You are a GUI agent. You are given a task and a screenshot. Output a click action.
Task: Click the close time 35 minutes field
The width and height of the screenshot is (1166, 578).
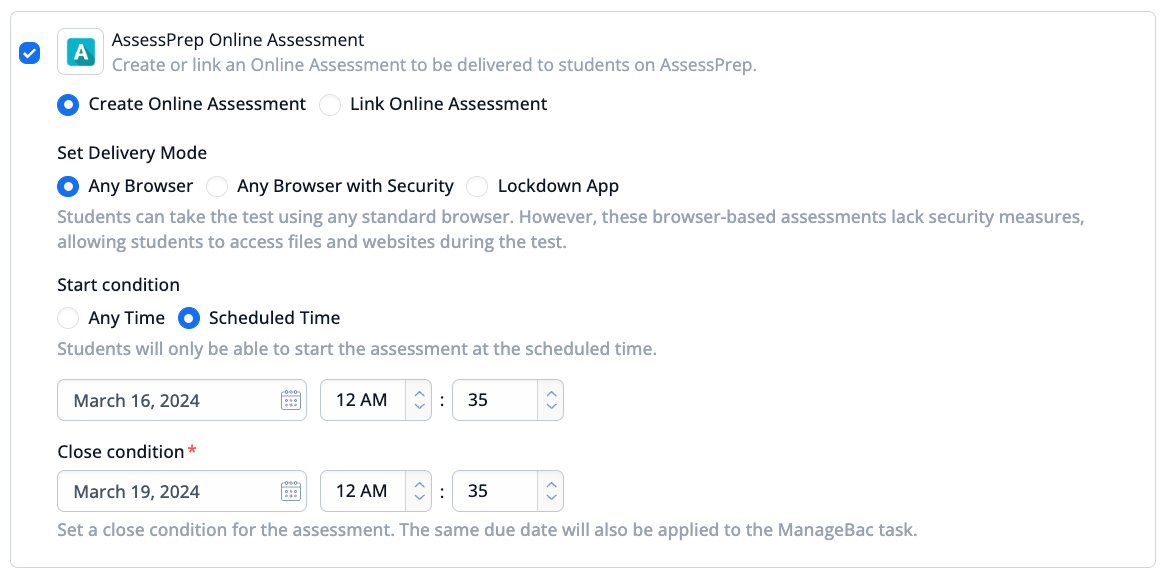pyautogui.click(x=495, y=491)
